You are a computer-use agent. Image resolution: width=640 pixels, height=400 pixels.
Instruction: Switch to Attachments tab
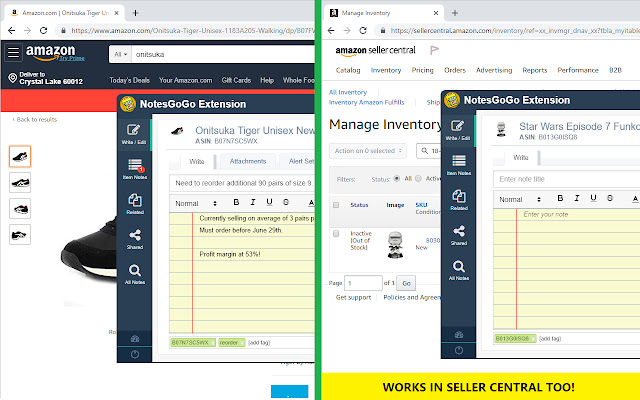click(248, 161)
